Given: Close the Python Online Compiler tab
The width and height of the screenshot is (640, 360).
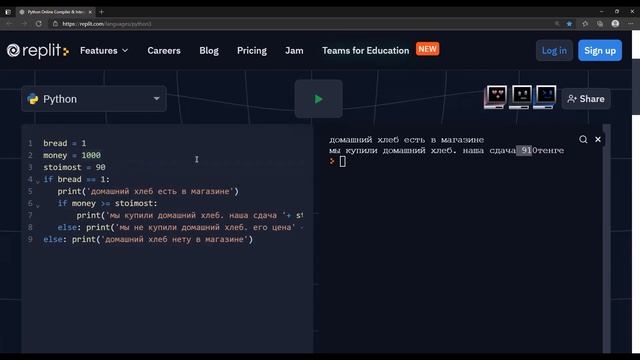Looking at the screenshot, I should [90, 12].
